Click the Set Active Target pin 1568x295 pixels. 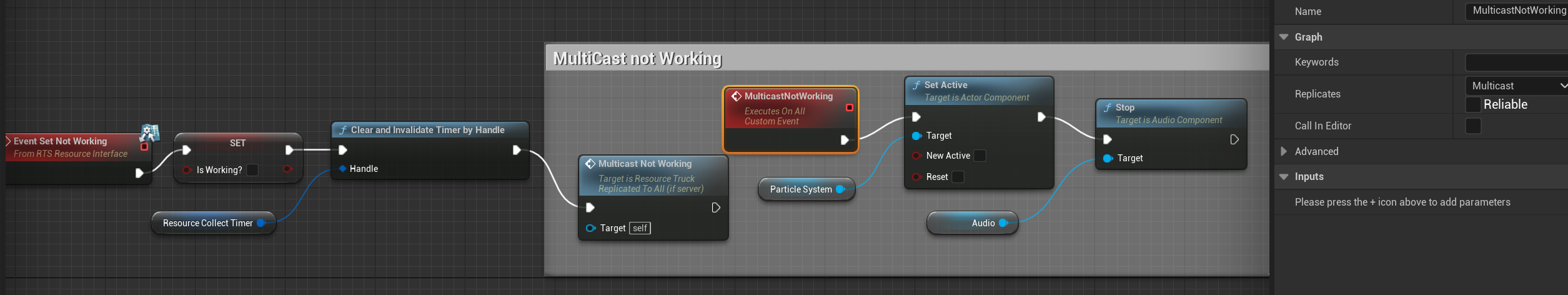916,136
